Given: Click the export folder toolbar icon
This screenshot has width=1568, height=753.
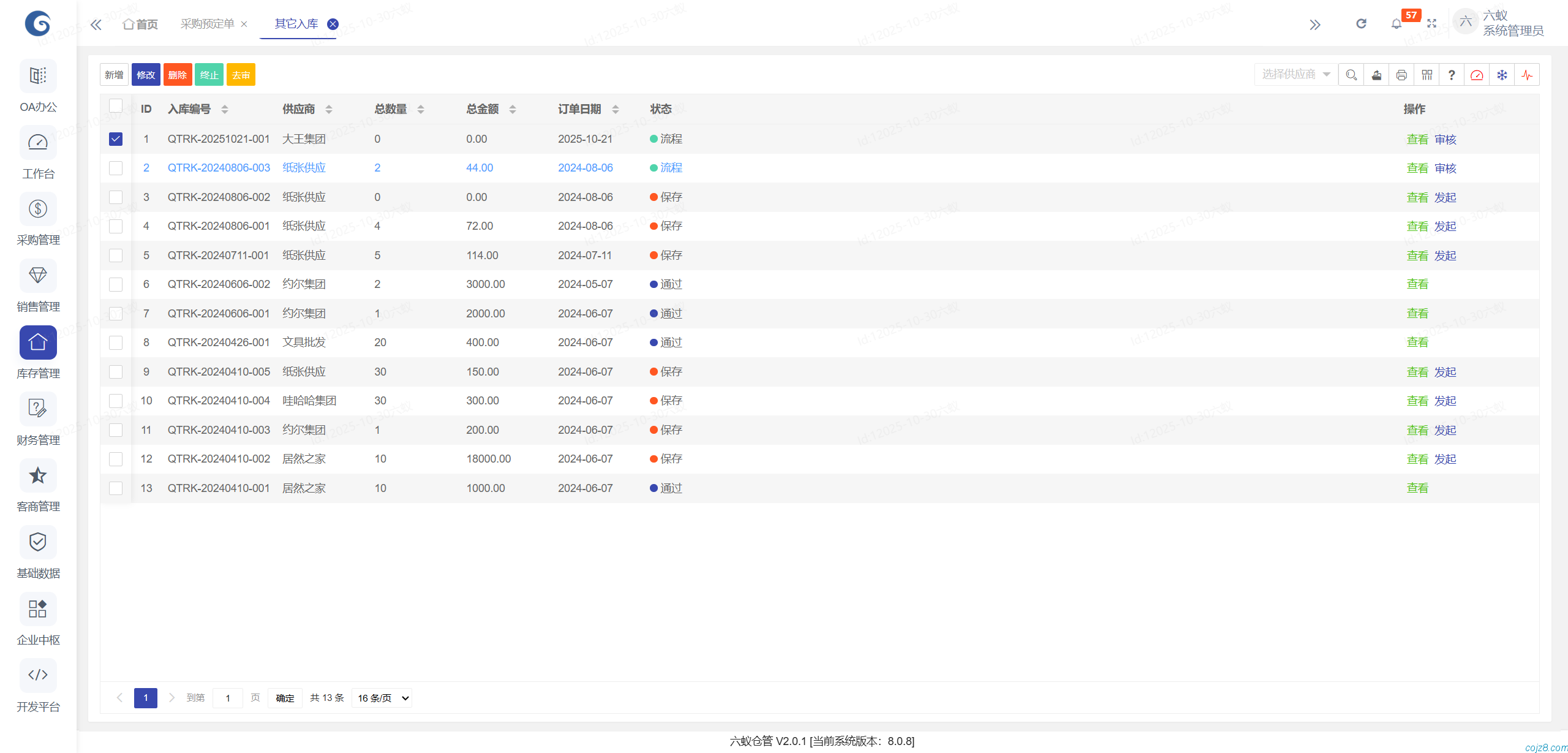Looking at the screenshot, I should point(1376,75).
